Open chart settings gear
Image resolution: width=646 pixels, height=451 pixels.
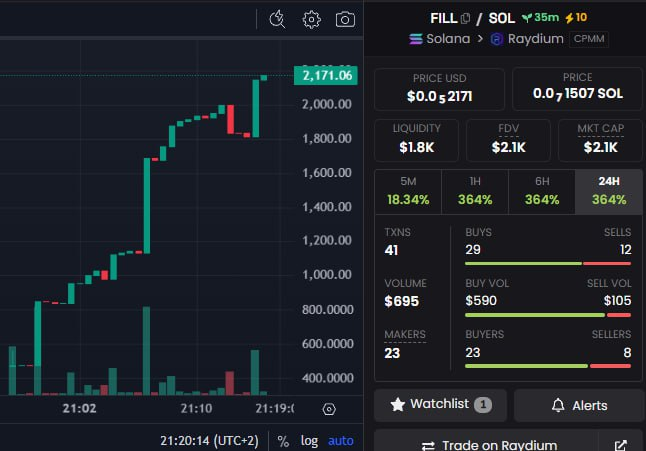[x=311, y=19]
